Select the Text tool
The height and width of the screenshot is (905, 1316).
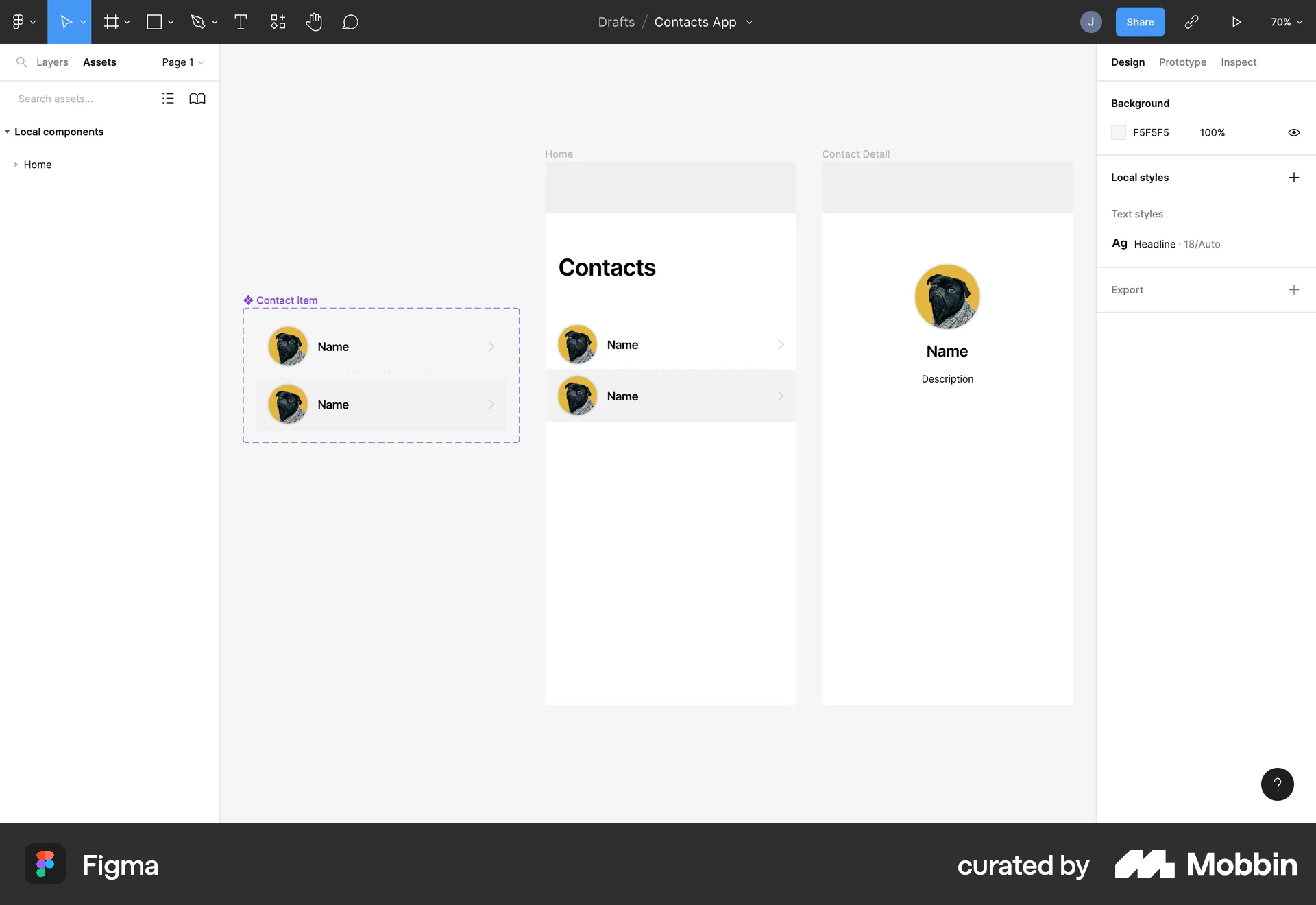[241, 21]
